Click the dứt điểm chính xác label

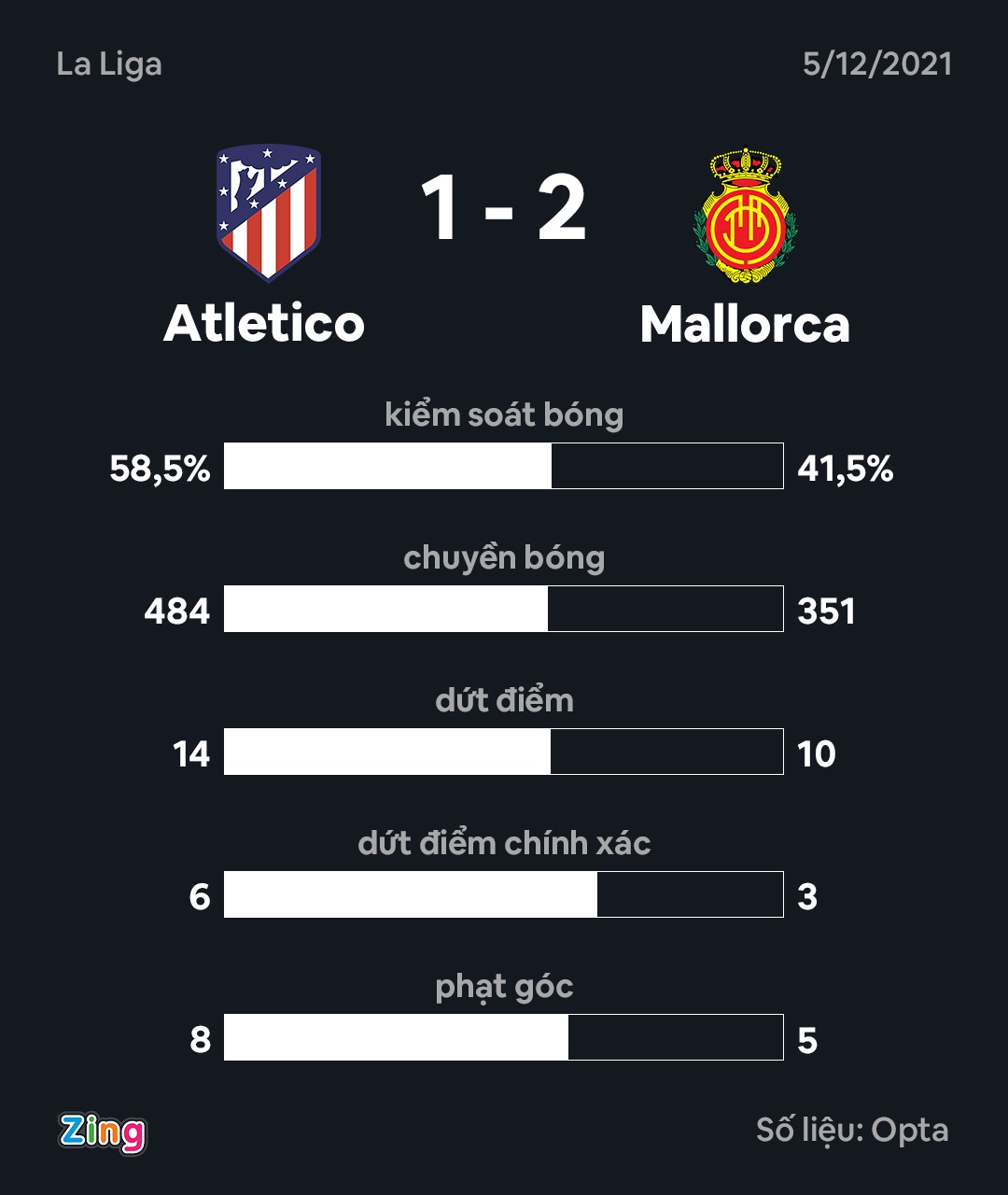click(504, 843)
